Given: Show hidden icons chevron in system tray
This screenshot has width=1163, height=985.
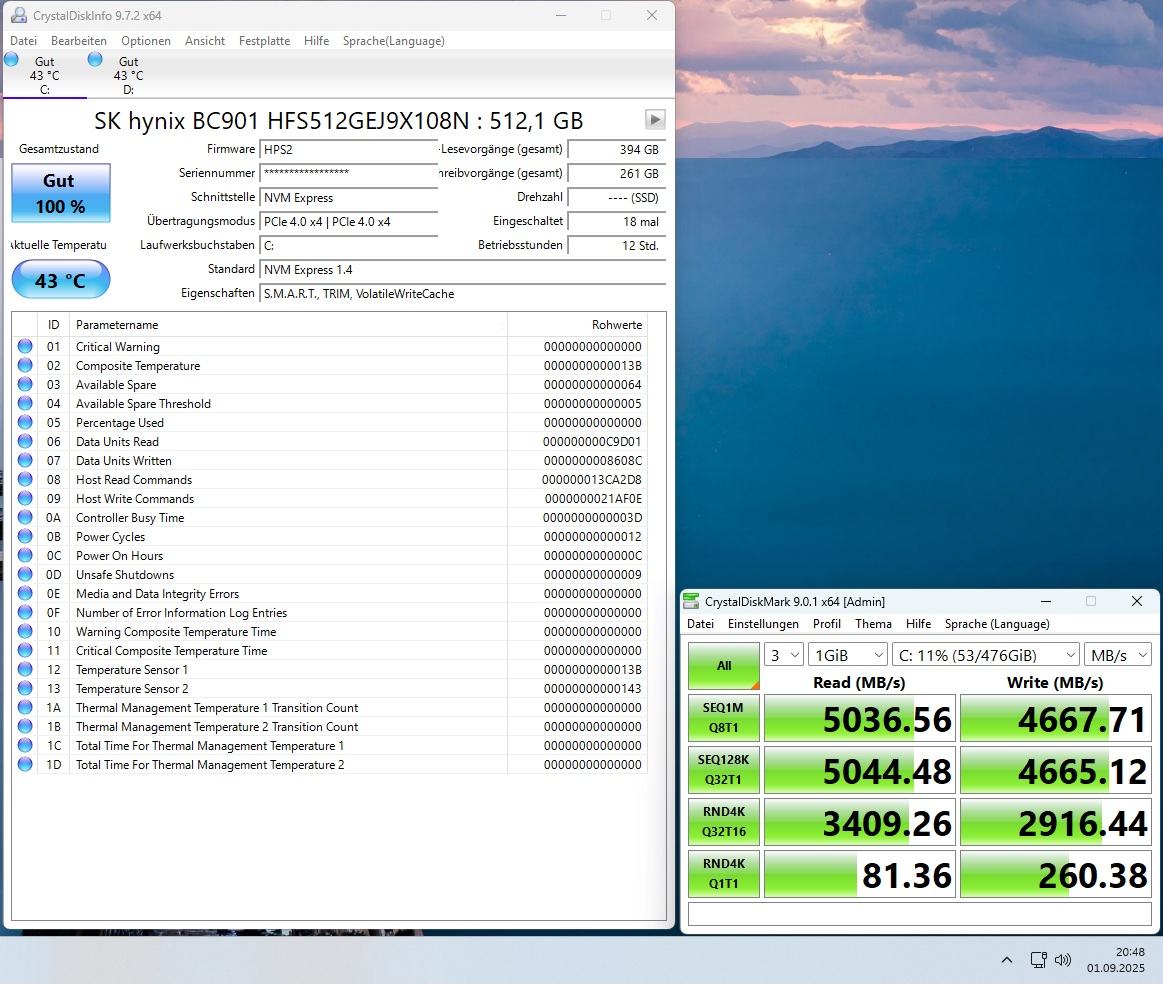Looking at the screenshot, I should point(1006,960).
